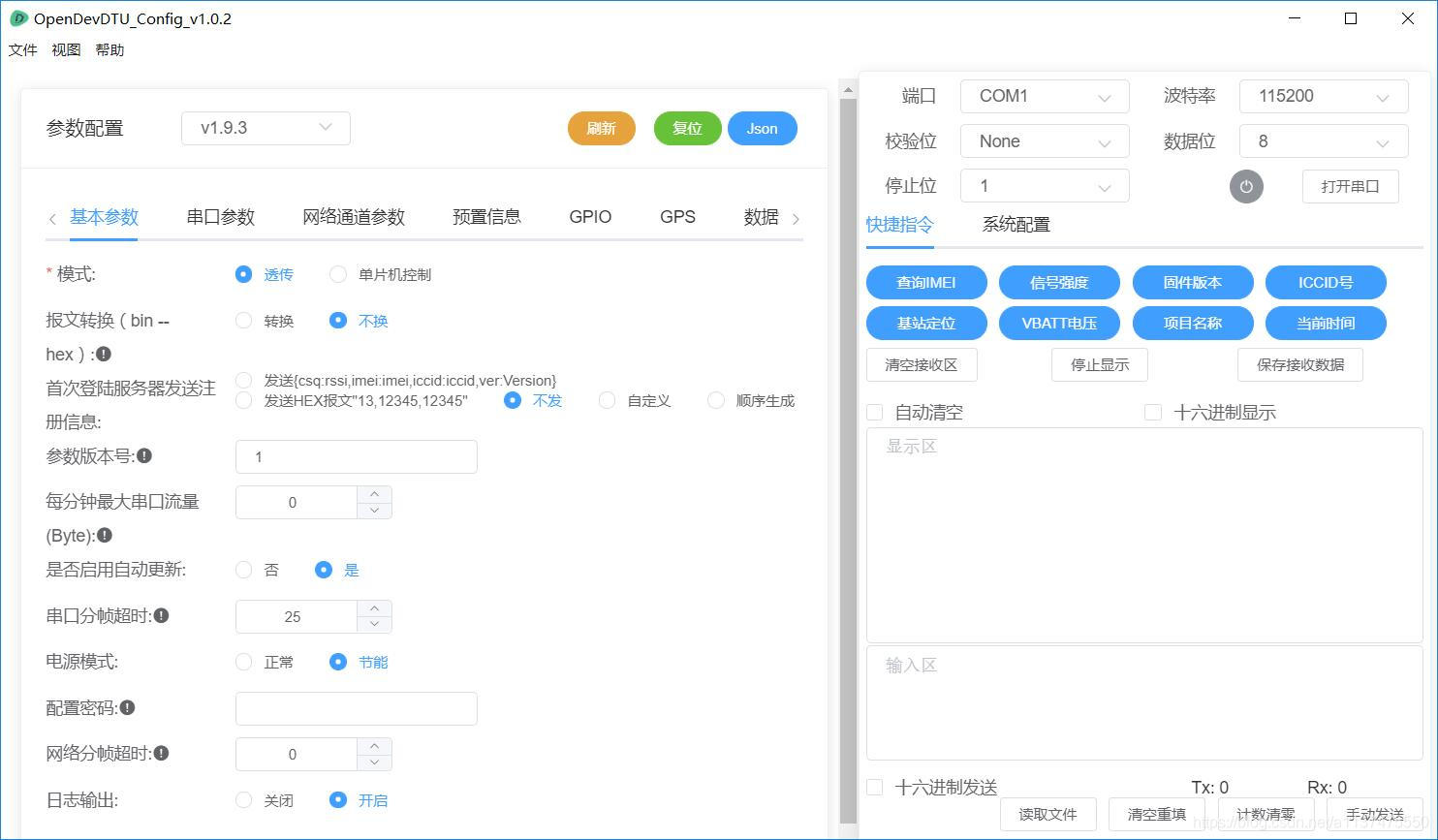Choose 不换 for 报文转换

tap(338, 320)
